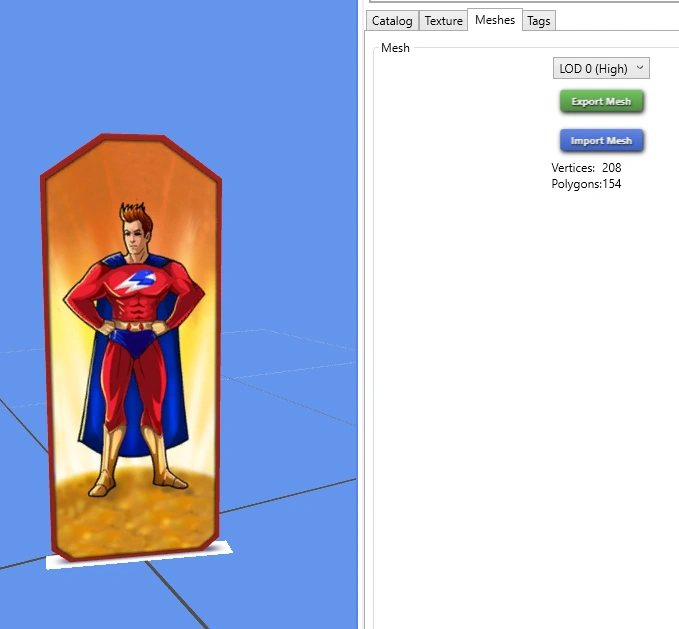Click the lightning bolt emblem on hero's chest

tap(136, 281)
